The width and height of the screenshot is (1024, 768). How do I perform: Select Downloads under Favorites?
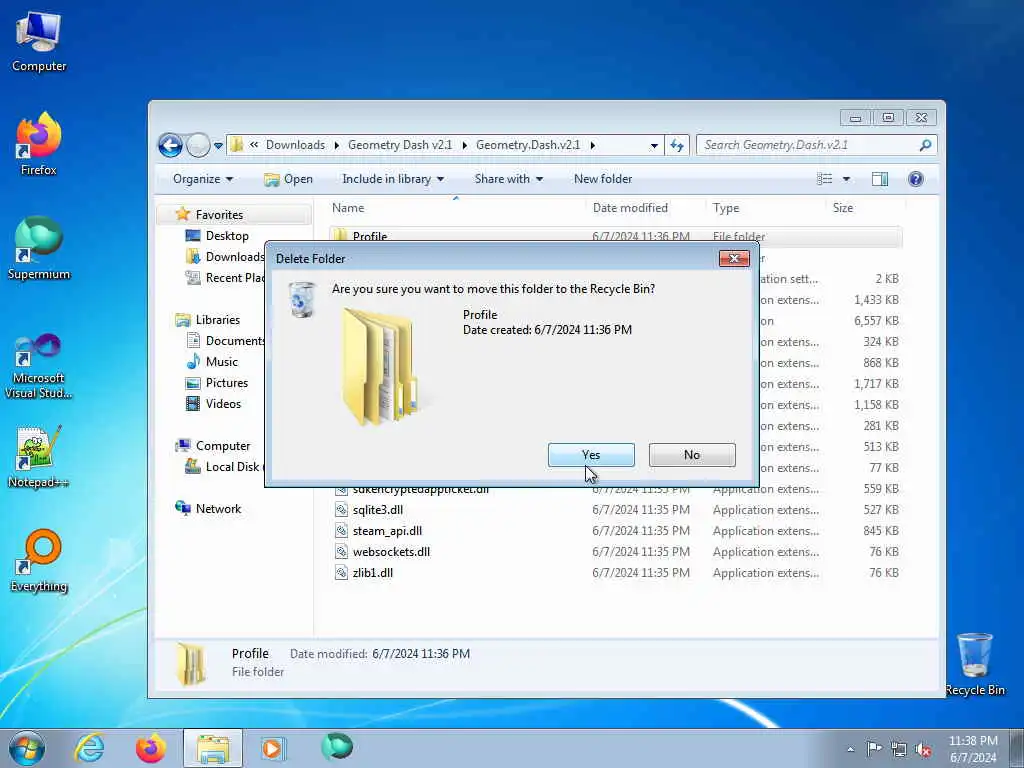(x=225, y=257)
